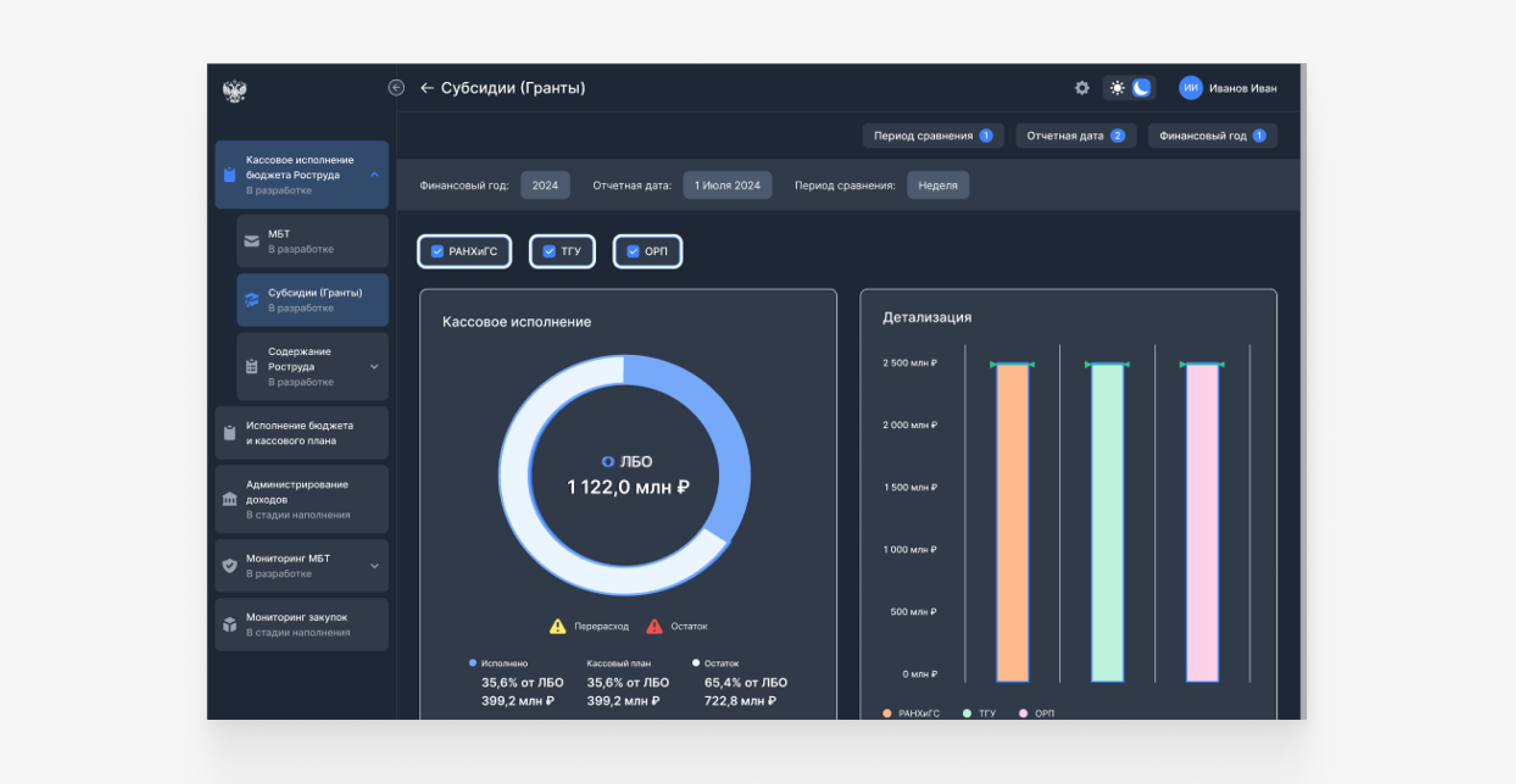Expand Мониторинг МБТ menu
The image size is (1516, 784).
[x=374, y=566]
